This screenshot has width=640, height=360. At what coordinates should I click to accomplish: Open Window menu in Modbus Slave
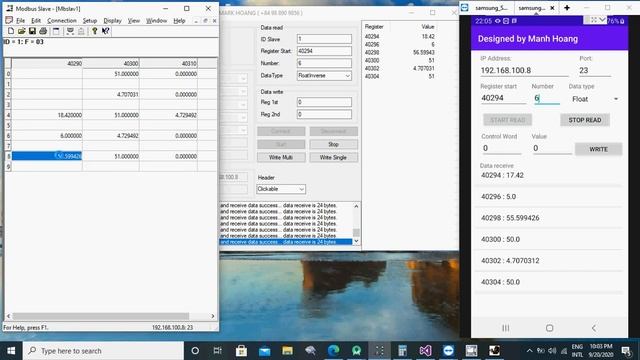[156, 20]
